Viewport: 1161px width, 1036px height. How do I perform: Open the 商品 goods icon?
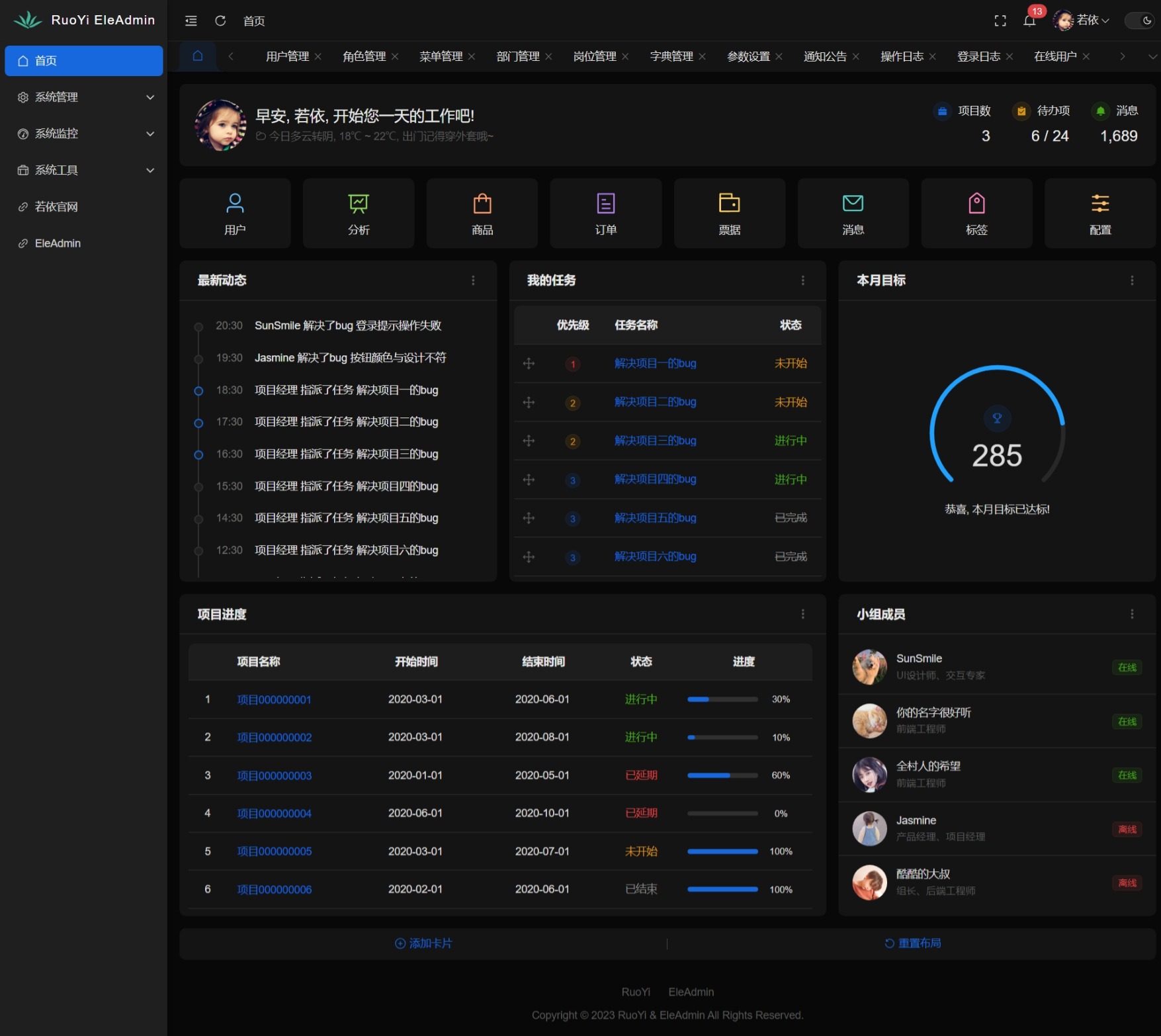tap(482, 213)
